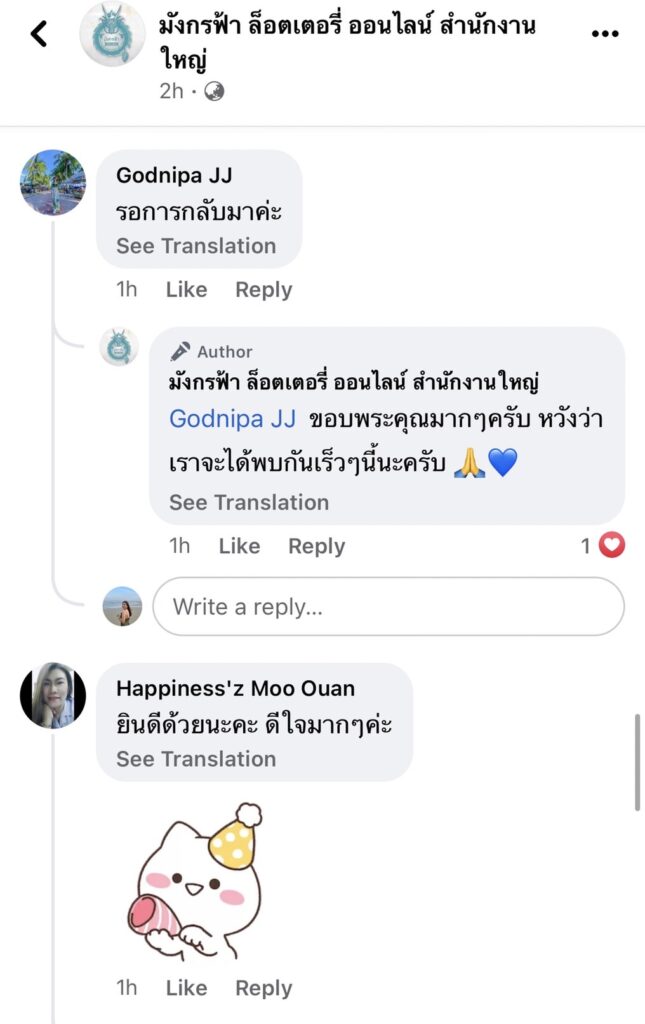The width and height of the screenshot is (645, 1024).
Task: Tap the lottery page profile logo in header
Action: coord(112,35)
